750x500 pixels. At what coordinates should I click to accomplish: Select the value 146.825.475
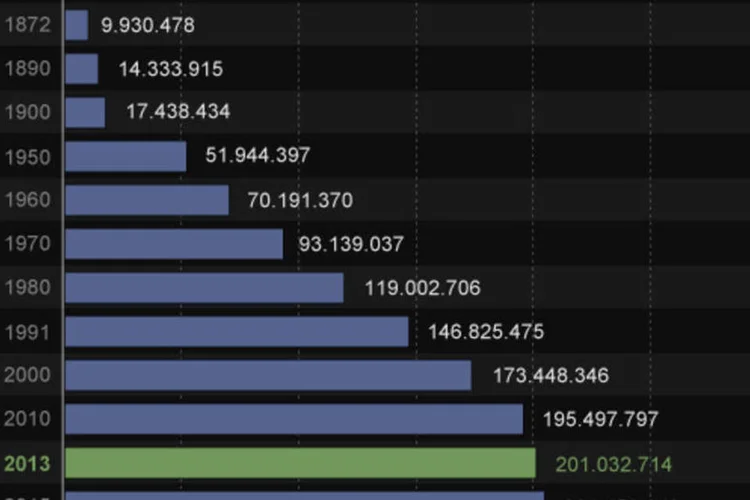click(486, 332)
